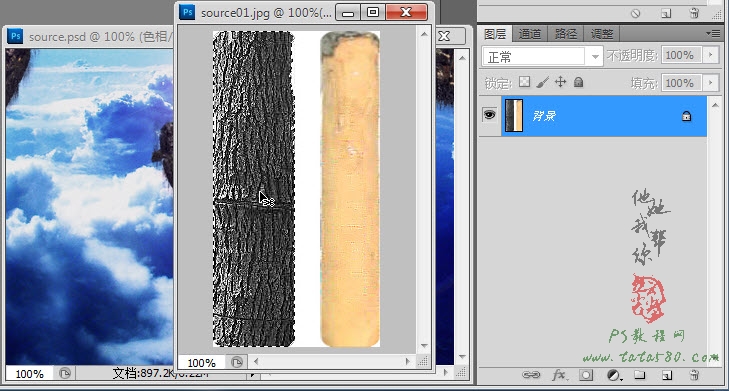Click the peeled wood log image
Image resolution: width=729 pixels, height=391 pixels.
[350, 189]
